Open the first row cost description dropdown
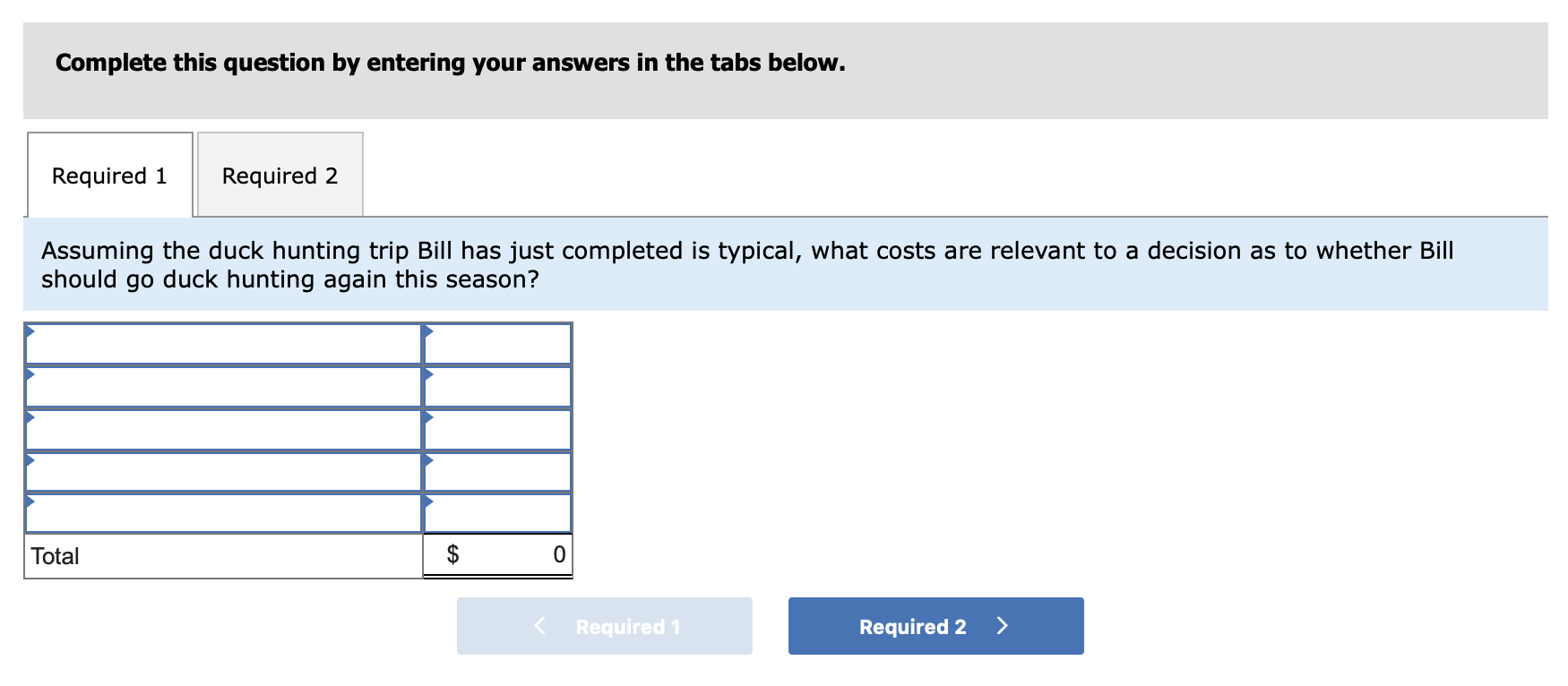 coord(224,343)
